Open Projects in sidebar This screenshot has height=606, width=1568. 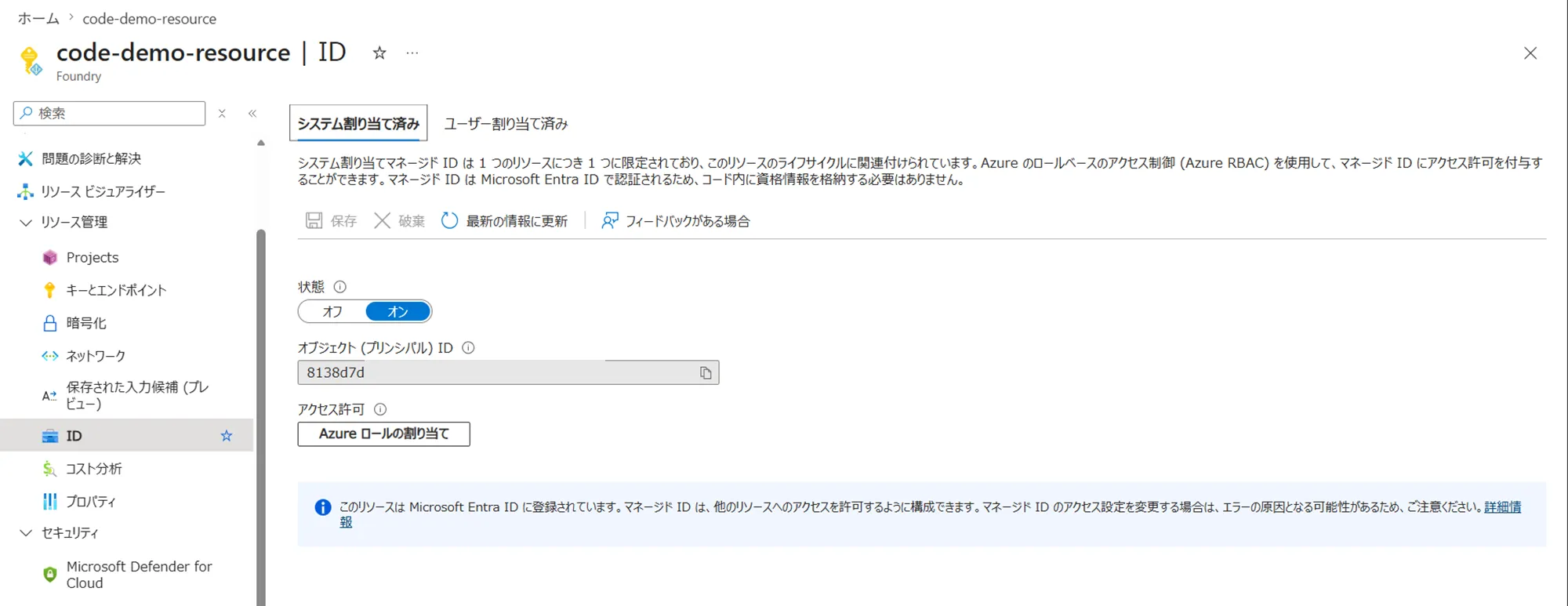click(x=93, y=257)
